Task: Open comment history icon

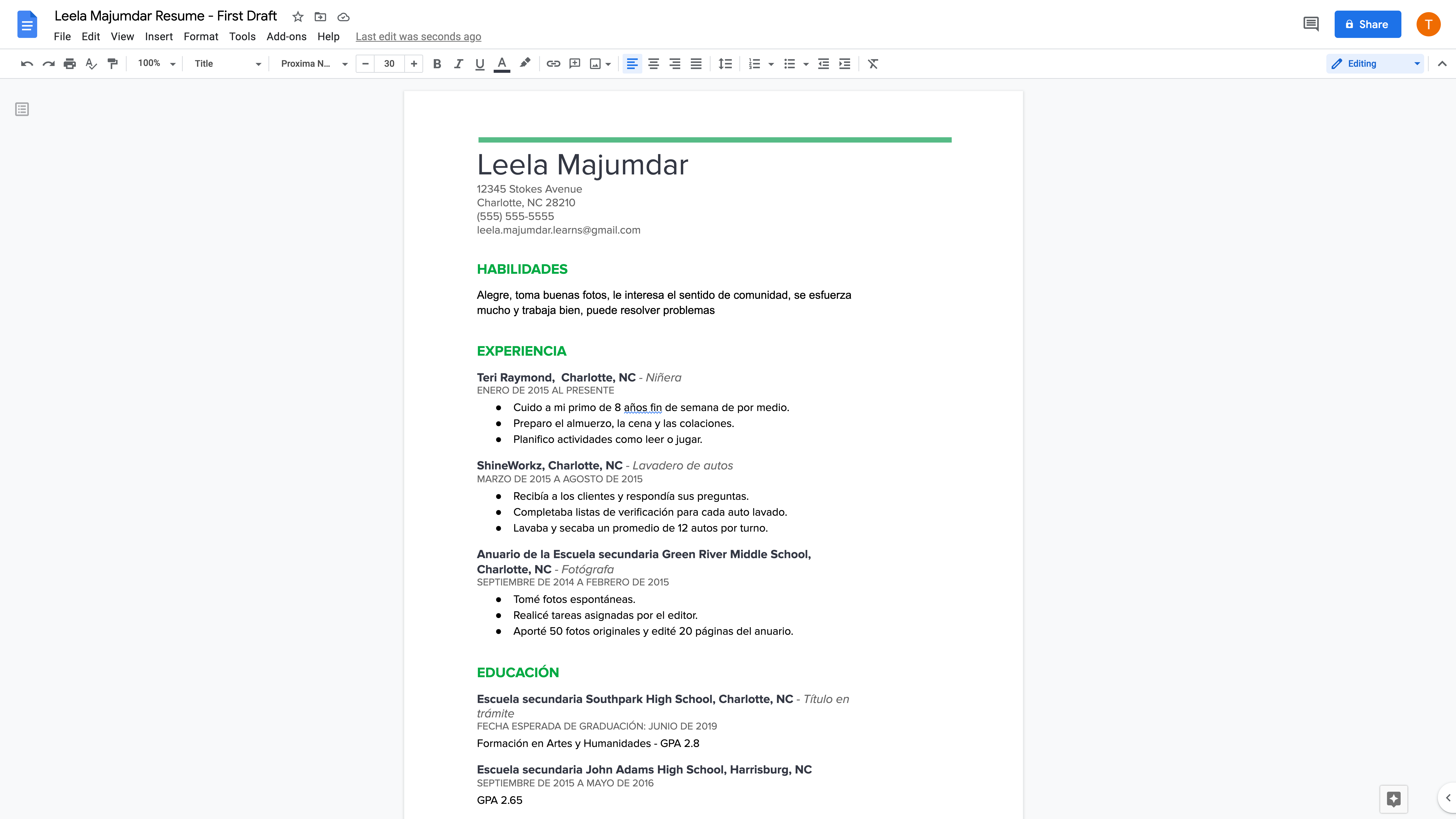Action: tap(1311, 24)
